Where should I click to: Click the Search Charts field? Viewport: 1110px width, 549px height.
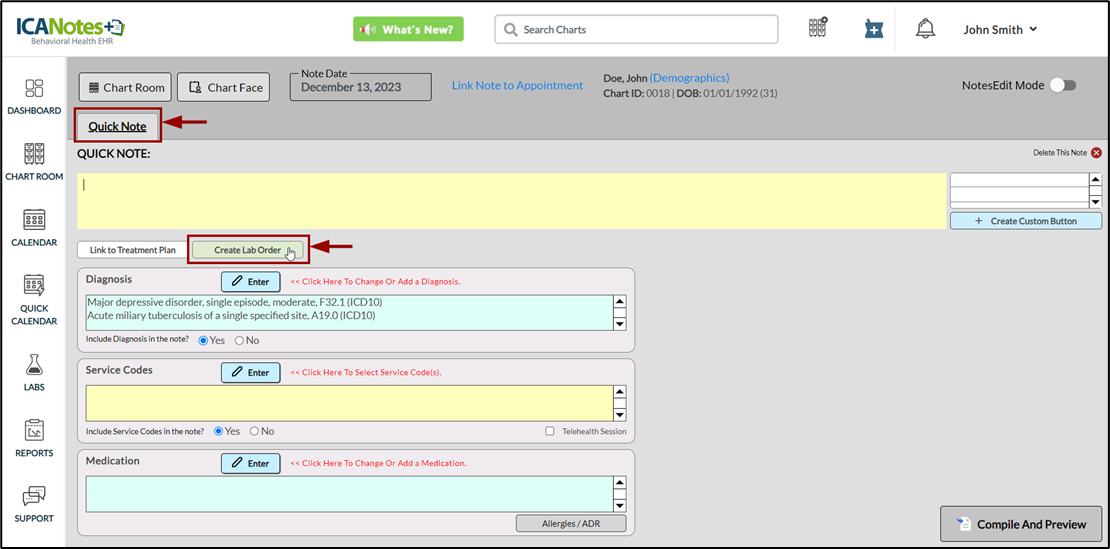click(x=636, y=30)
